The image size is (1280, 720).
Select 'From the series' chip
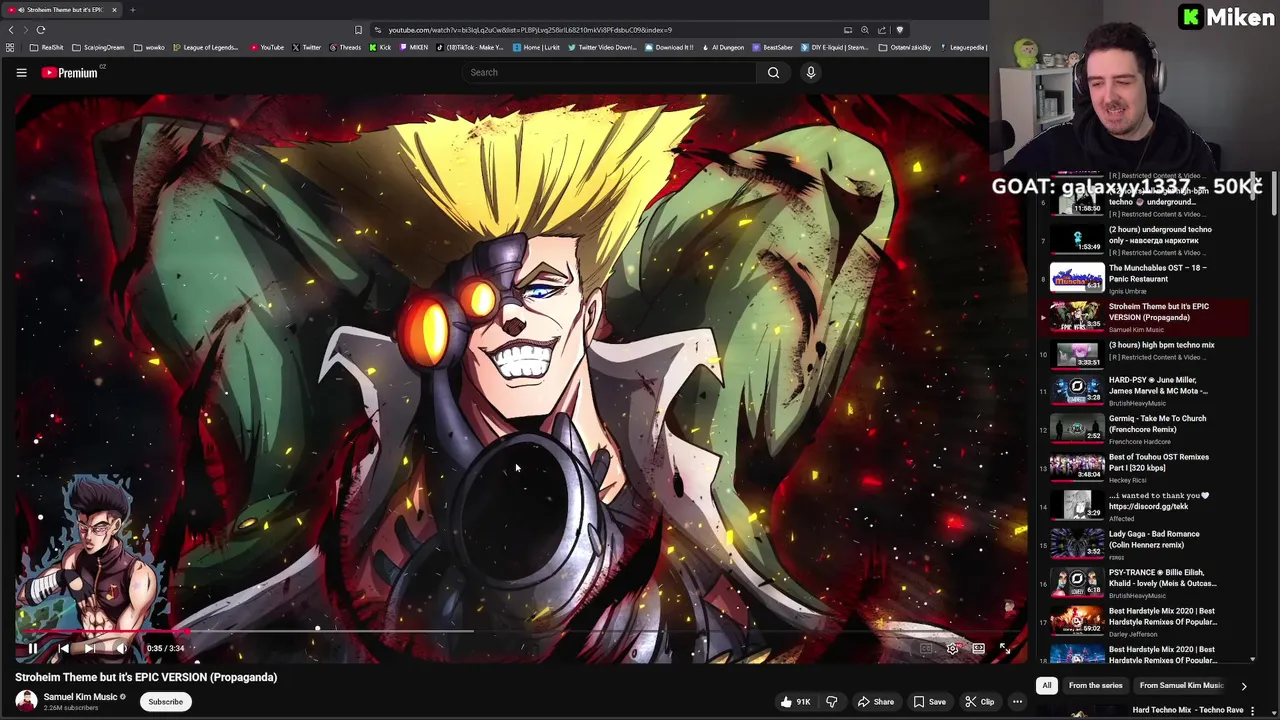tap(1095, 685)
